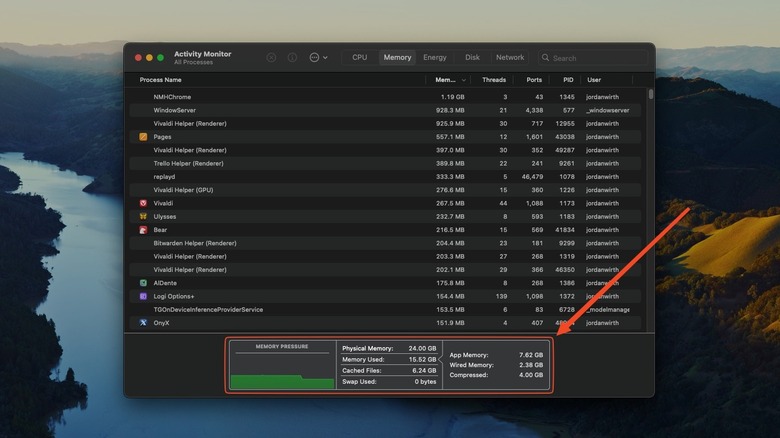Click the Pages app icon in list
This screenshot has height=438, width=780.
click(x=143, y=137)
